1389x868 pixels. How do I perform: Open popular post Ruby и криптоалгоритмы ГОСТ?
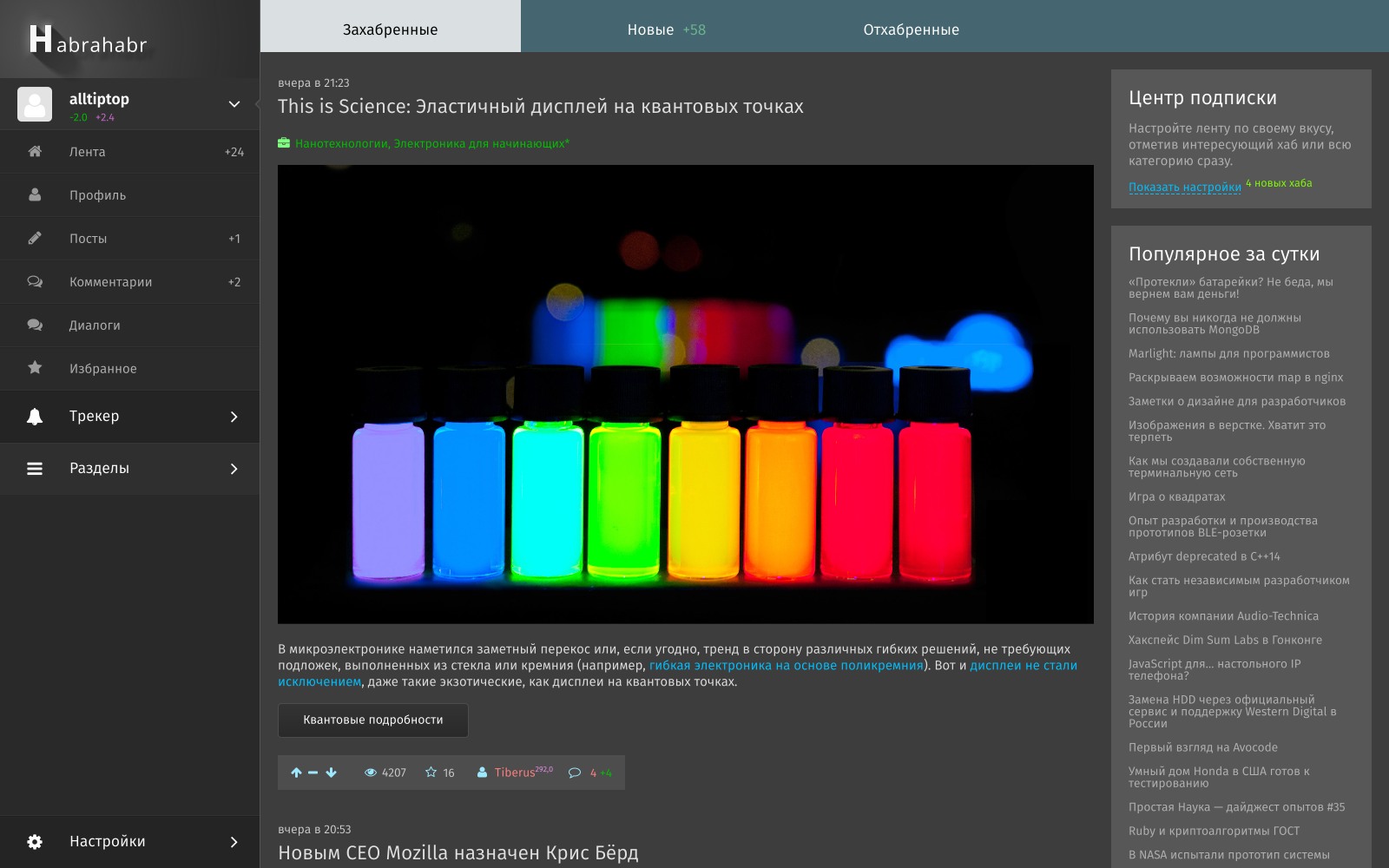1215,831
